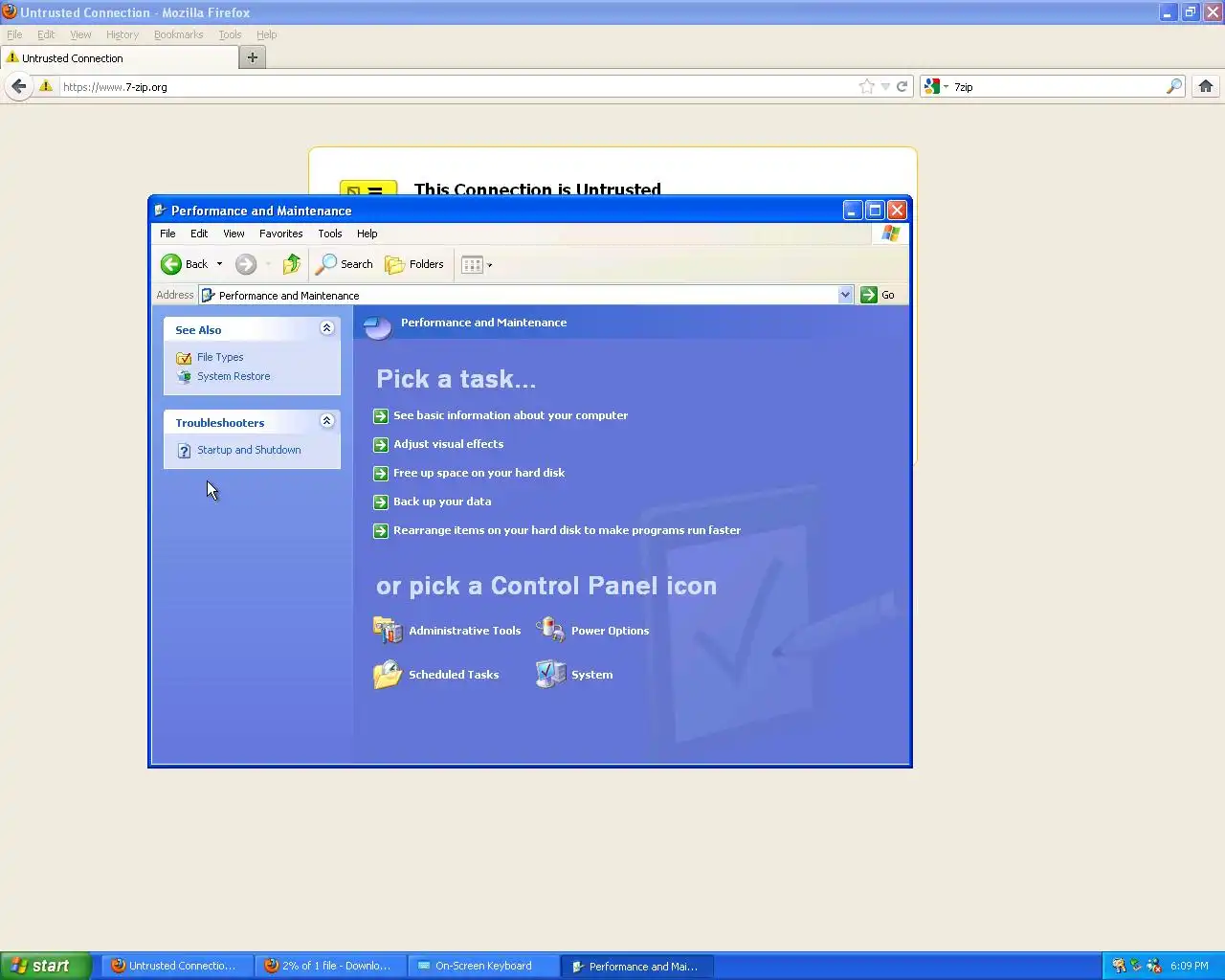Click Firefox URL field with 7-zip.org
Viewport: 1225px width, 980px height.
coord(459,87)
